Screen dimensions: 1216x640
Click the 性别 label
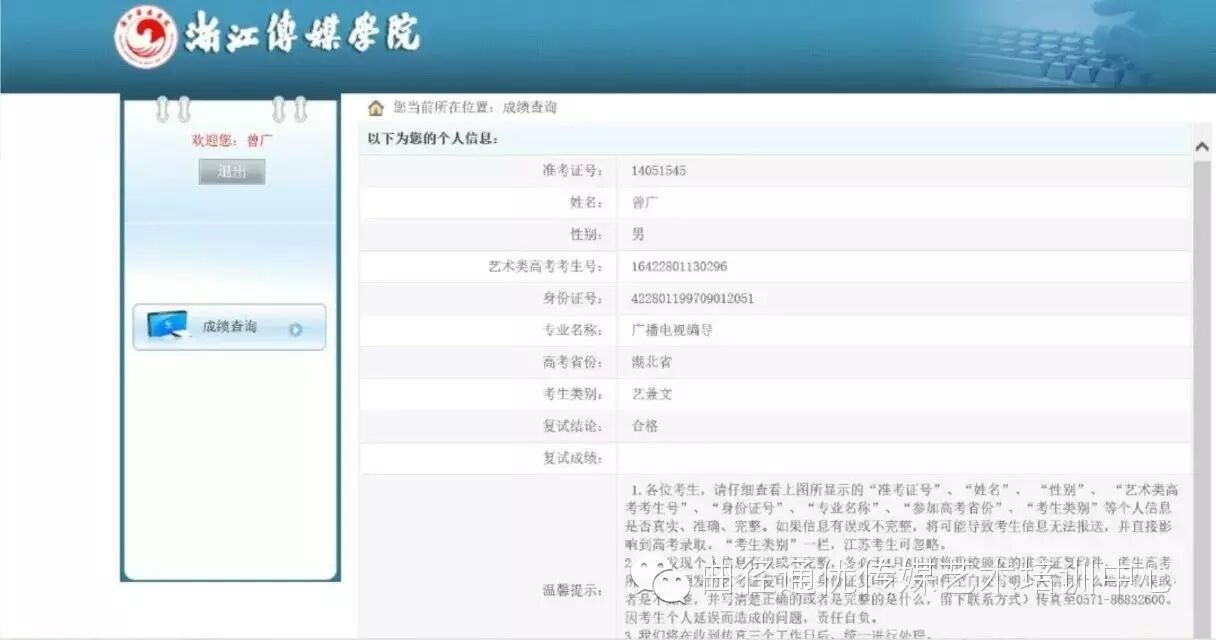coord(587,235)
